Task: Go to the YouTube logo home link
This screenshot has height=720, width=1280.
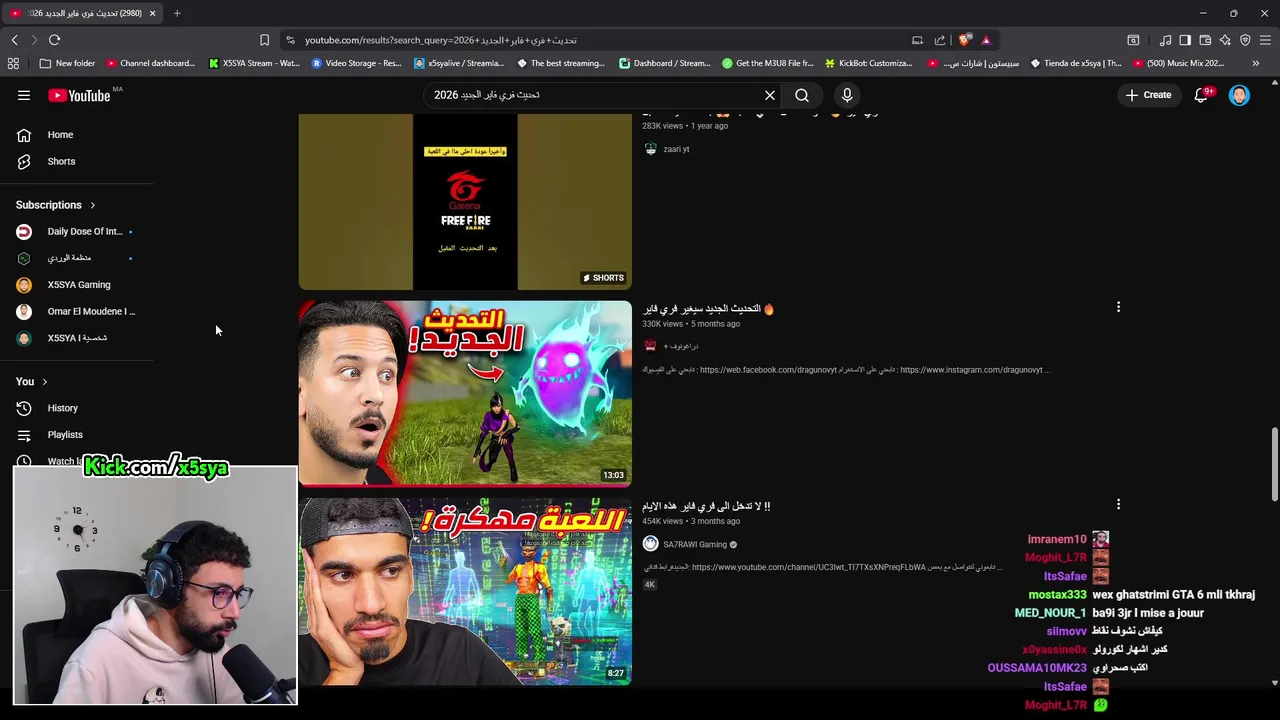Action: click(79, 95)
